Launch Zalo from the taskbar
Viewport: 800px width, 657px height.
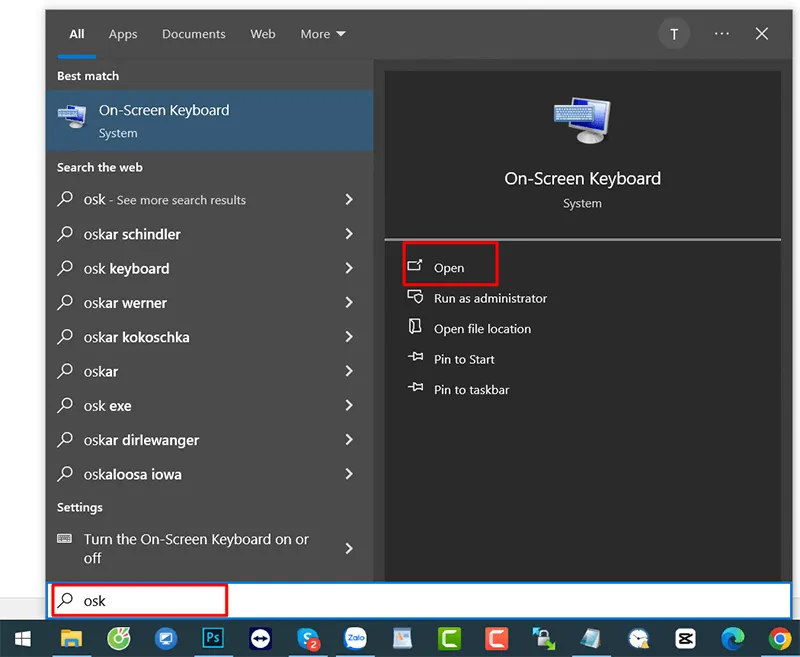click(356, 638)
